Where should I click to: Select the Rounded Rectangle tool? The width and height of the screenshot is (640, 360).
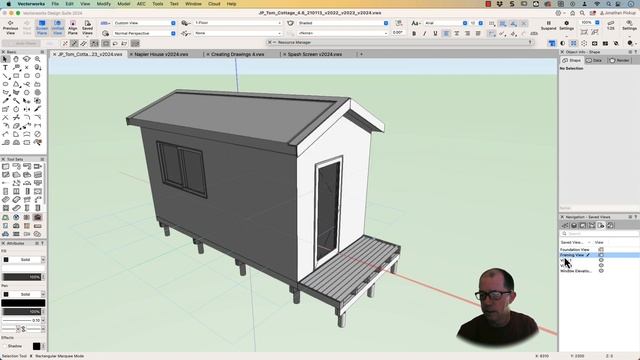click(27, 76)
